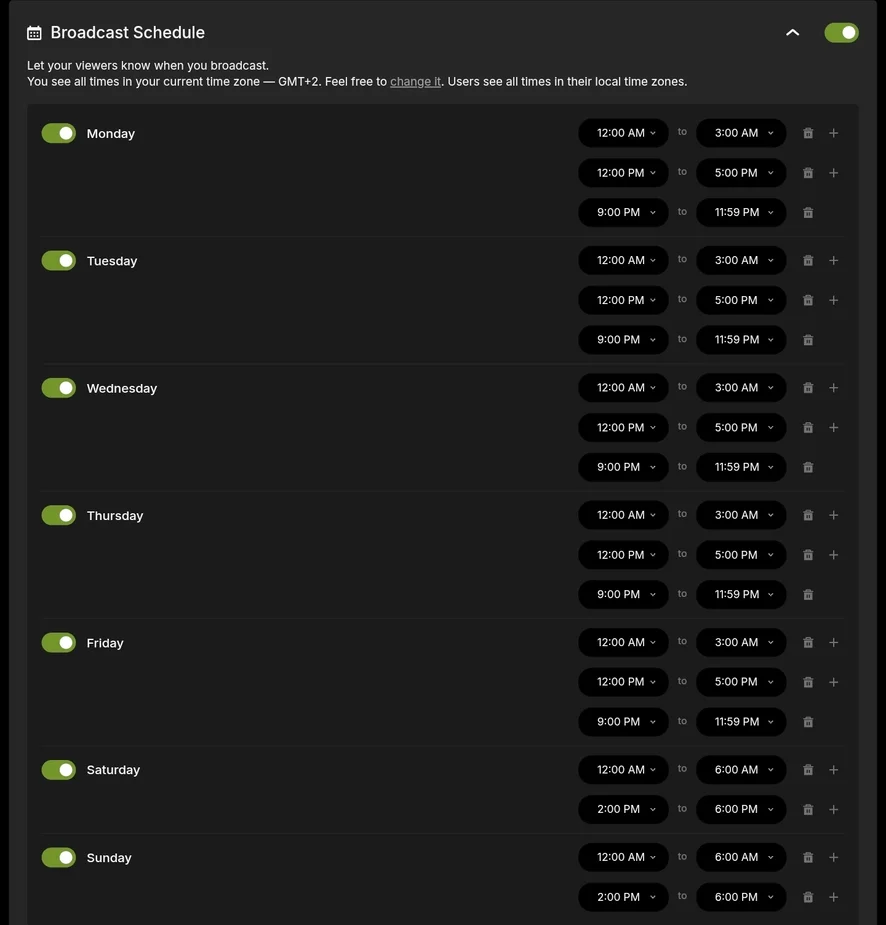Add a slot after Wednesday's 12:00 AM row
886x925 pixels.
pyautogui.click(x=834, y=388)
